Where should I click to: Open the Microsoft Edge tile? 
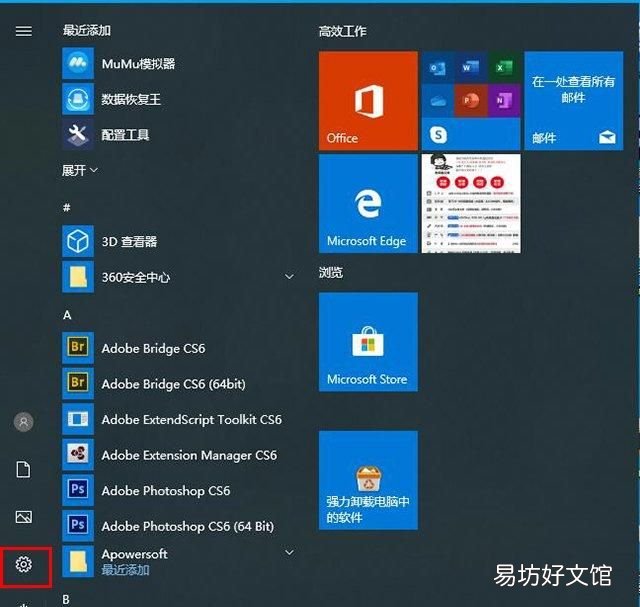click(x=368, y=204)
